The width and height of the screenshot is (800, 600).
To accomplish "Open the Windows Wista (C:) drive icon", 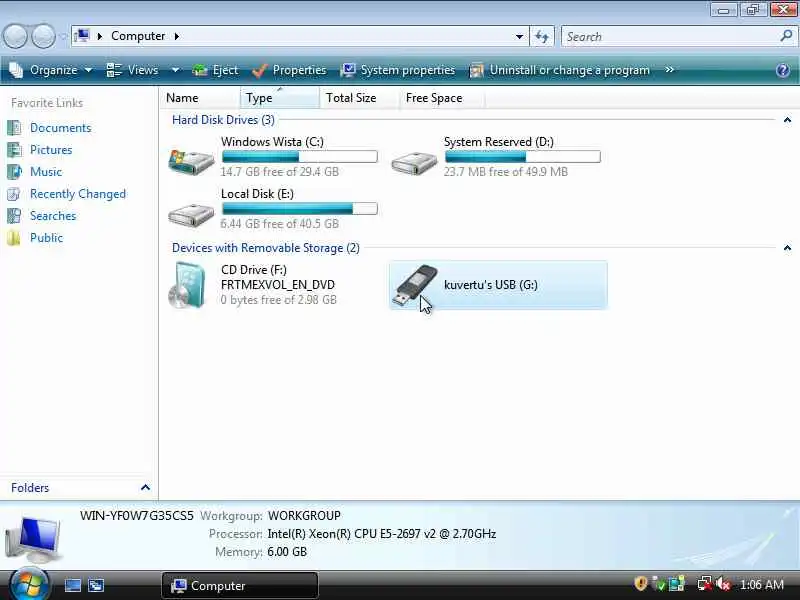I will 191,162.
